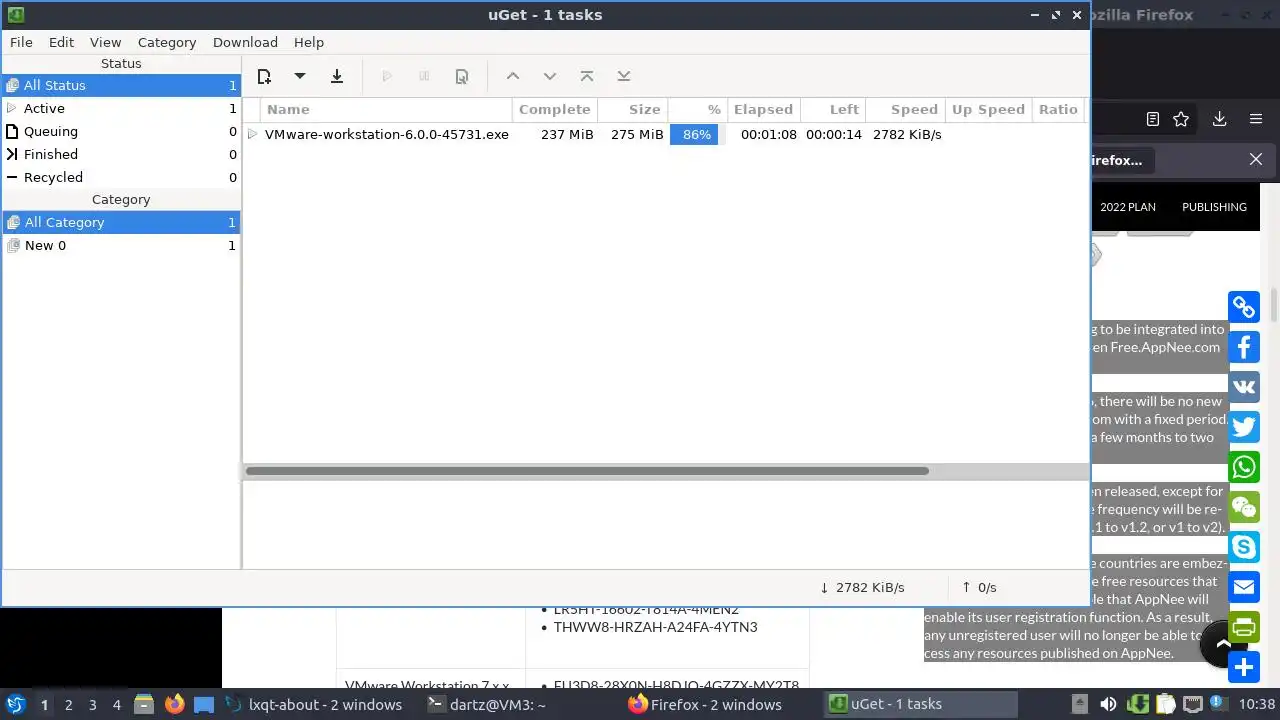
Task: Open the Category menu
Action: coord(167,42)
